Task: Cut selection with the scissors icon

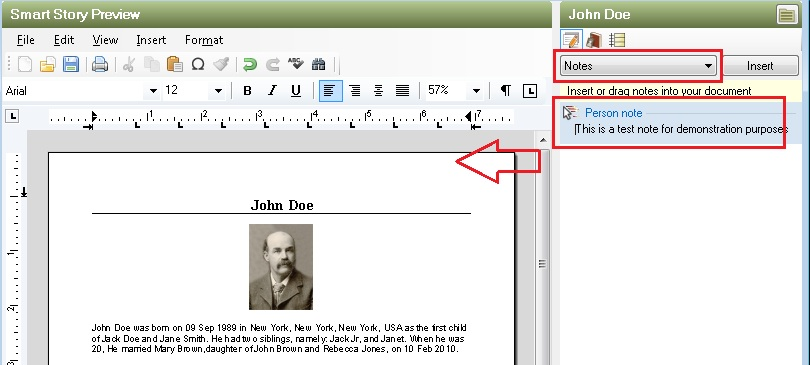Action: pyautogui.click(x=129, y=65)
